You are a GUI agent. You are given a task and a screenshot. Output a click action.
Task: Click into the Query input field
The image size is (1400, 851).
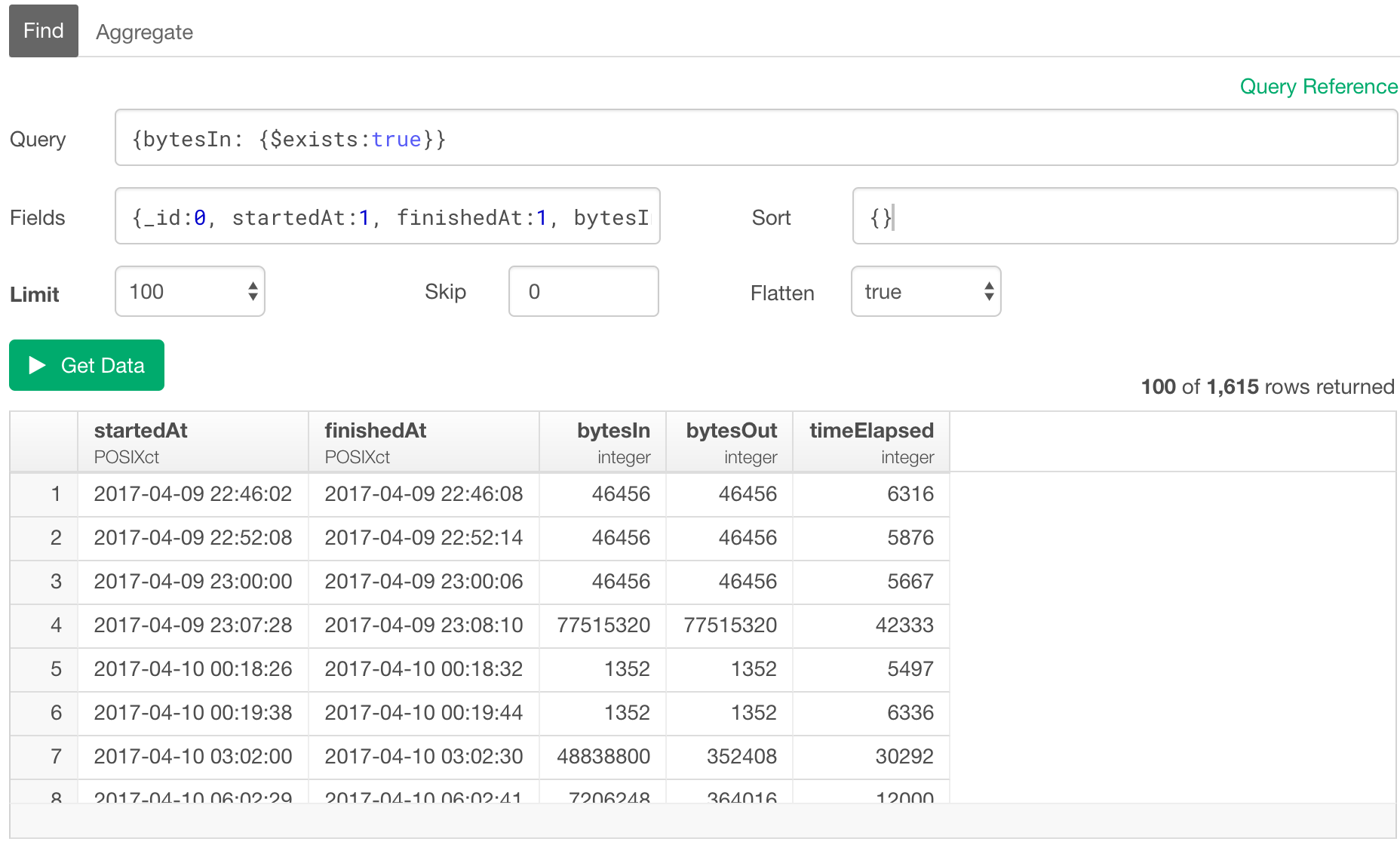pyautogui.click(x=756, y=138)
